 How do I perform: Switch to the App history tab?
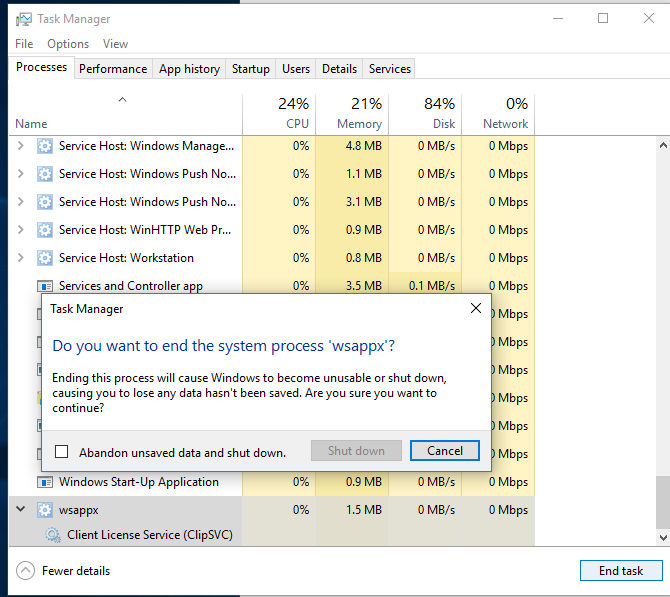click(189, 69)
